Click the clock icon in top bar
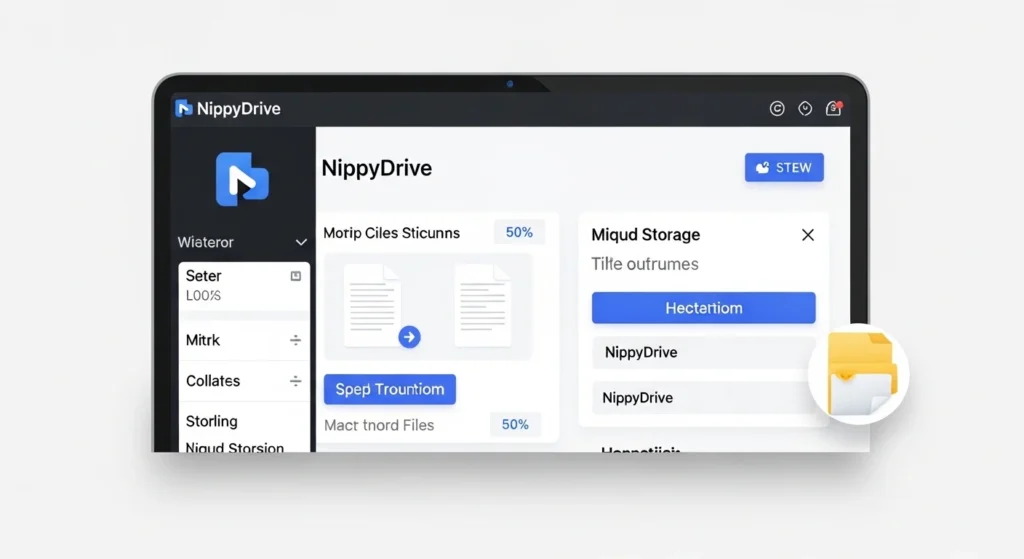 [805, 108]
